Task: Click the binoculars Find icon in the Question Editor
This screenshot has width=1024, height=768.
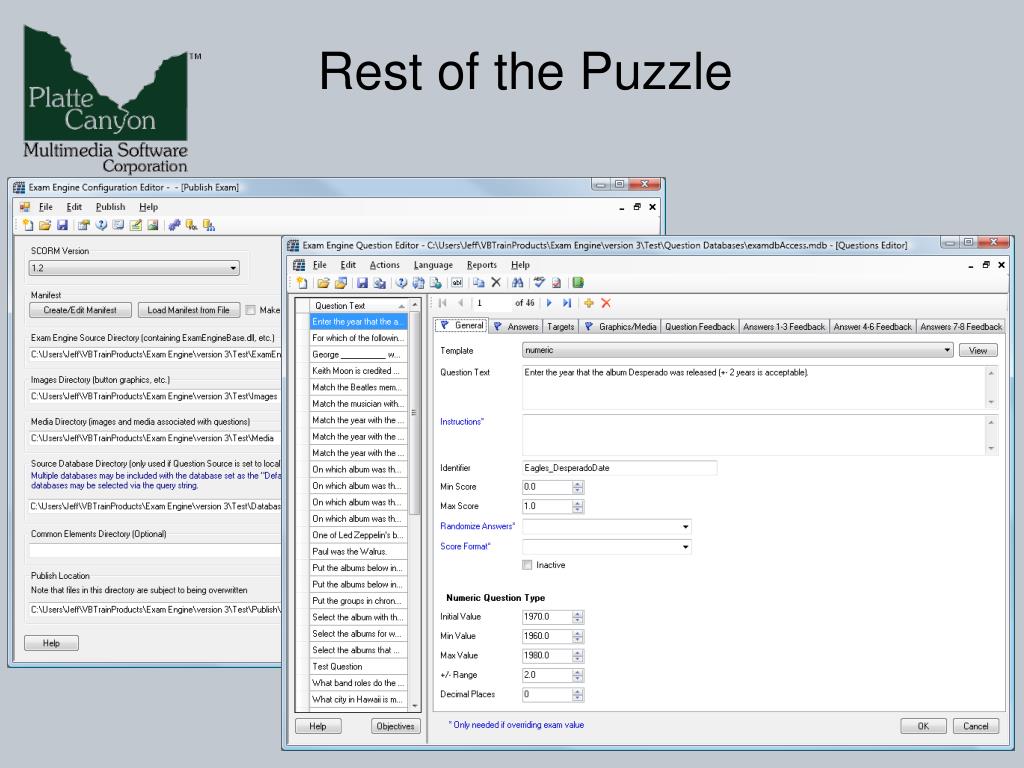Action: (x=517, y=283)
